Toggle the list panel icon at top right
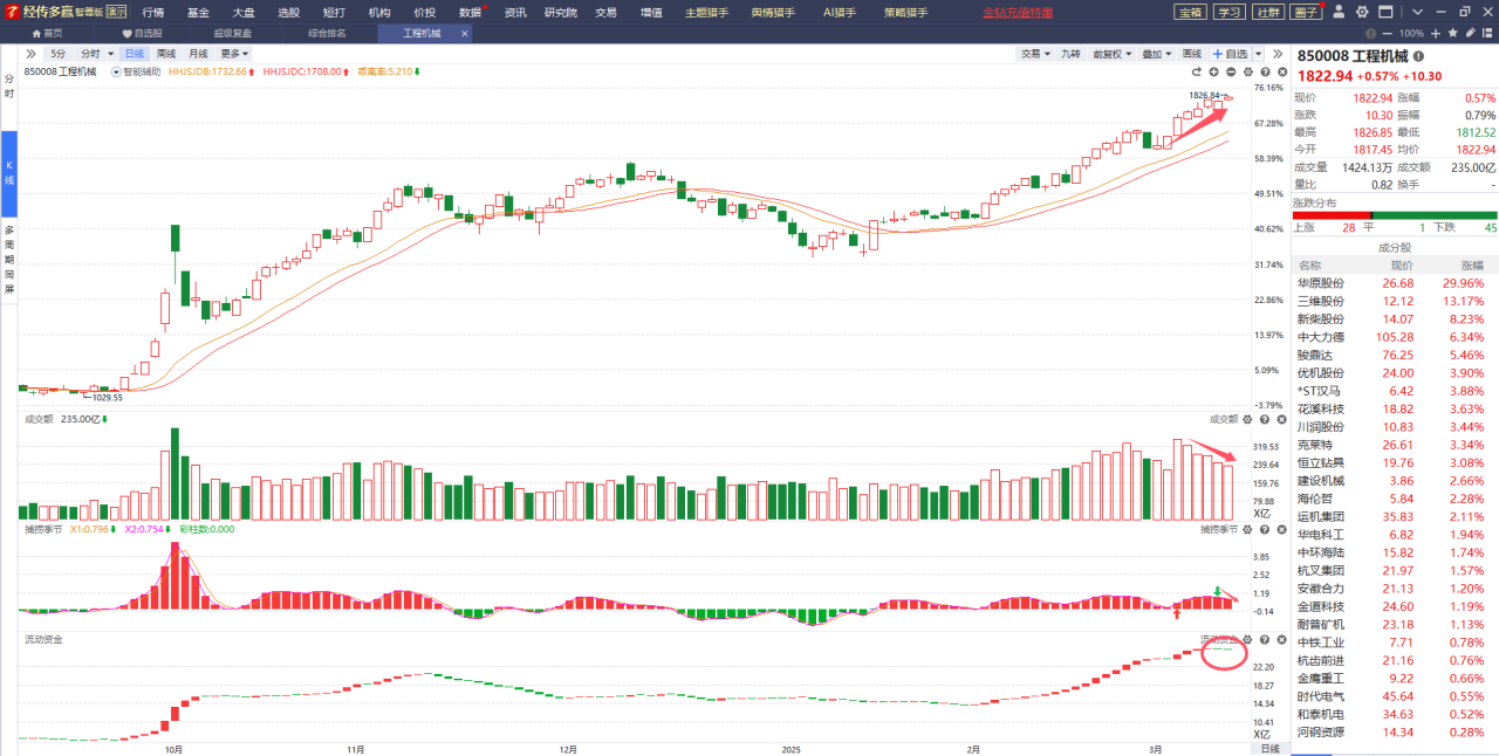1499x756 pixels. 1485,33
